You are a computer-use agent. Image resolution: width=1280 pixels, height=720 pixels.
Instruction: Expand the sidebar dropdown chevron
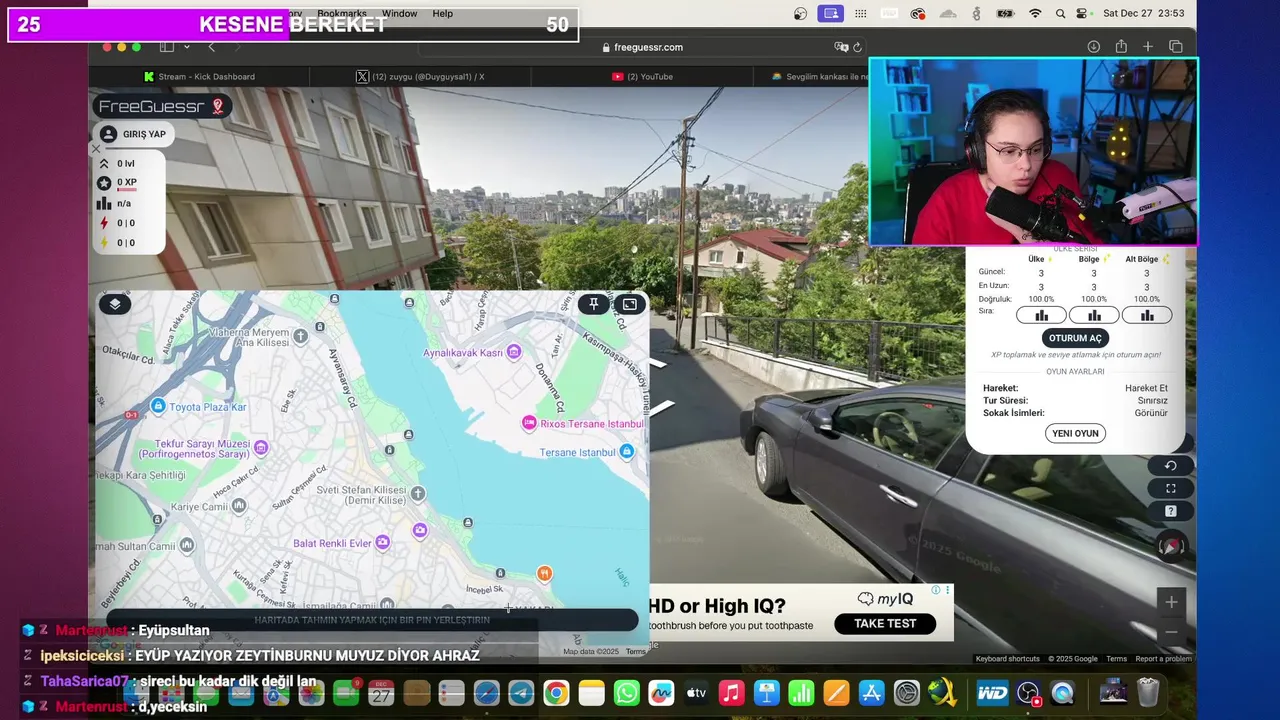tap(186, 47)
